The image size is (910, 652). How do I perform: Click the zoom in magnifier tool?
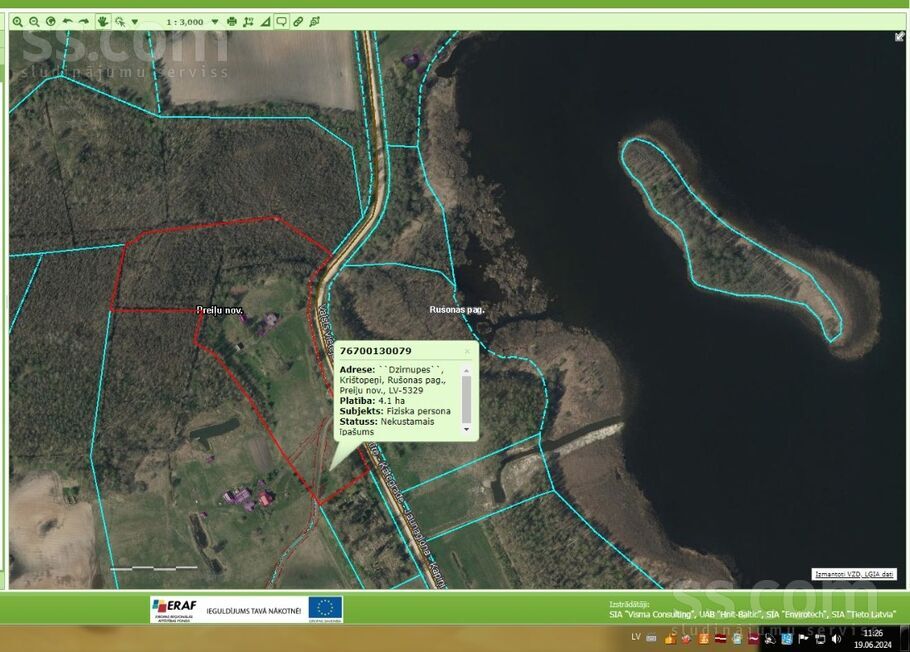tap(17, 21)
